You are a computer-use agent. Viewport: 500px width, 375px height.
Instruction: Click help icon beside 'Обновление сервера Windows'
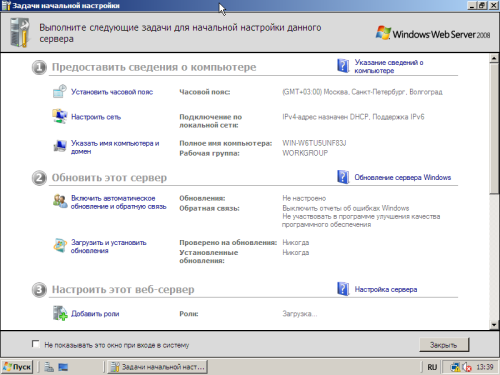pyautogui.click(x=343, y=177)
